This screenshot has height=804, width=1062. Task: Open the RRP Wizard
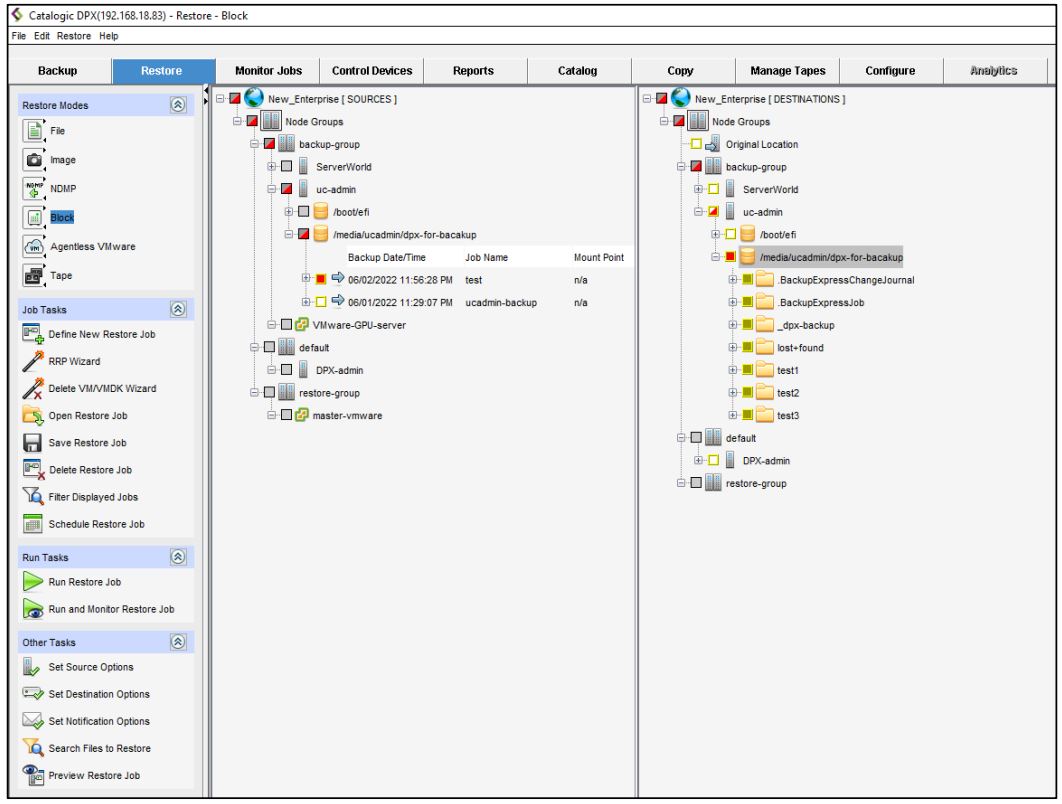30,361
